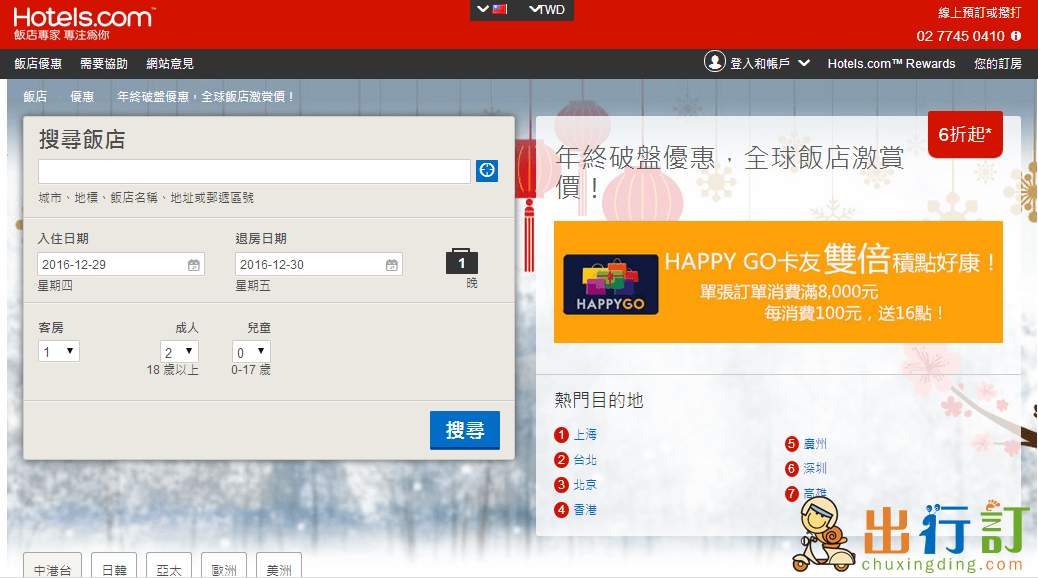The height and width of the screenshot is (578, 1038).
Task: Open 您的訂房 in the navigation bar
Action: tap(998, 64)
